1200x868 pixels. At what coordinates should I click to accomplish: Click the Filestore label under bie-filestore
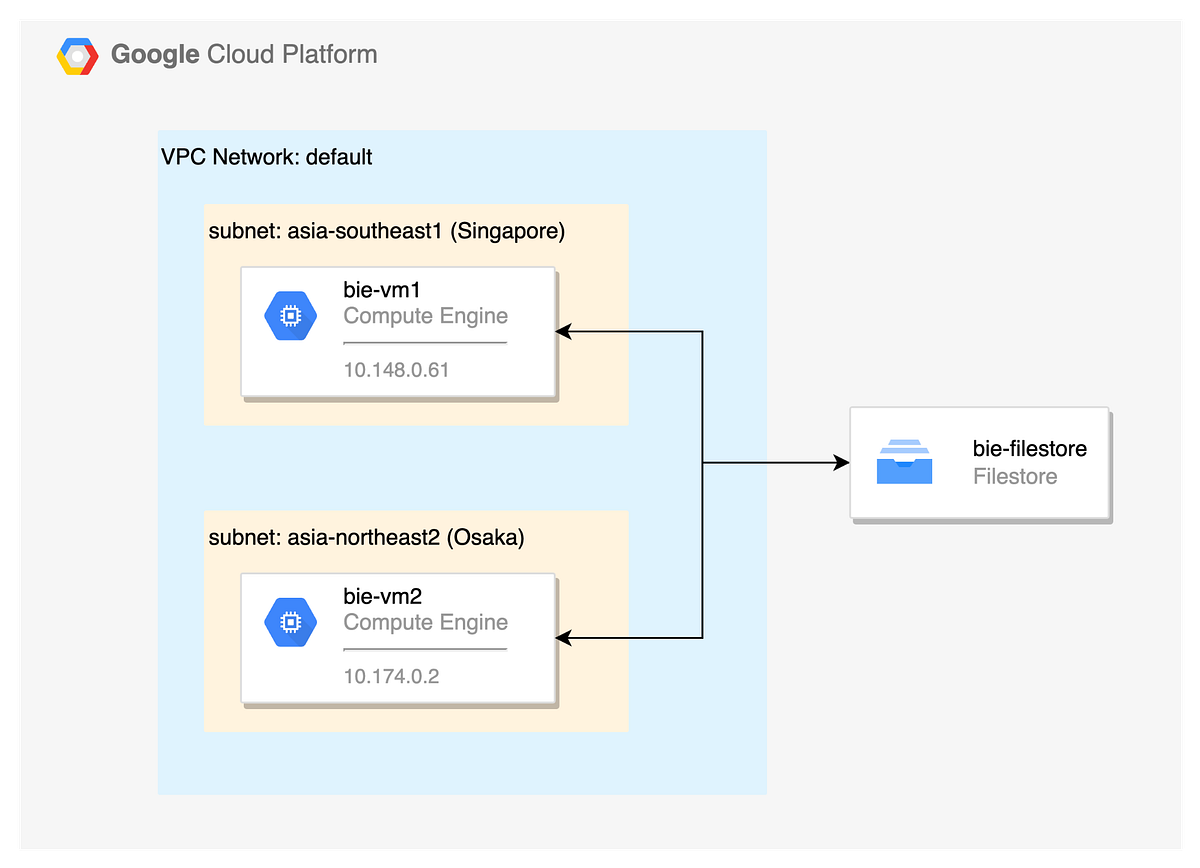point(1013,477)
